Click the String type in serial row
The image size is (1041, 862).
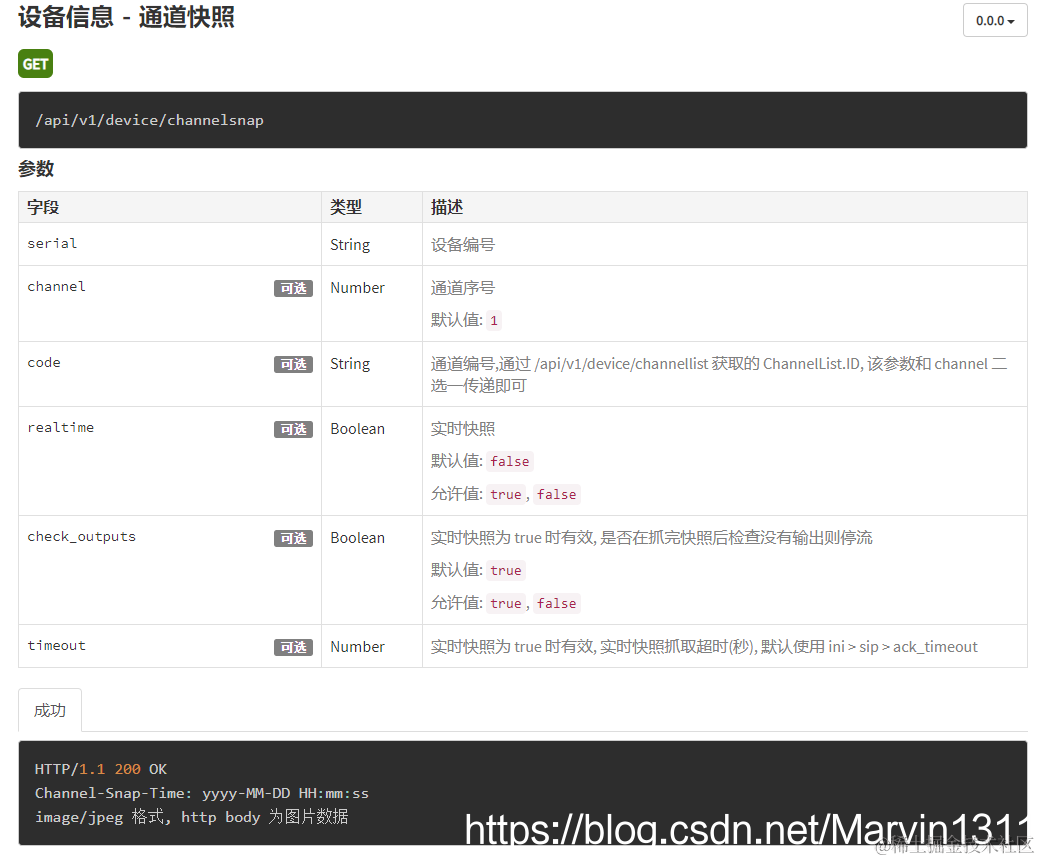(350, 245)
